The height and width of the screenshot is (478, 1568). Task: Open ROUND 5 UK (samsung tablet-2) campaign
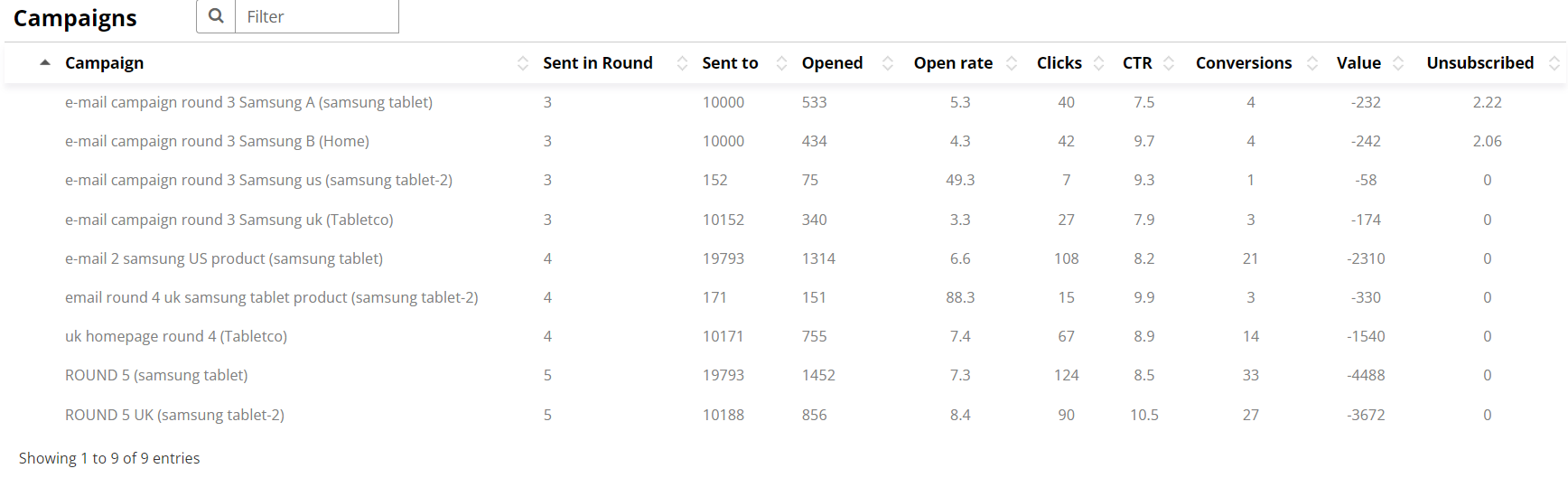pos(174,415)
